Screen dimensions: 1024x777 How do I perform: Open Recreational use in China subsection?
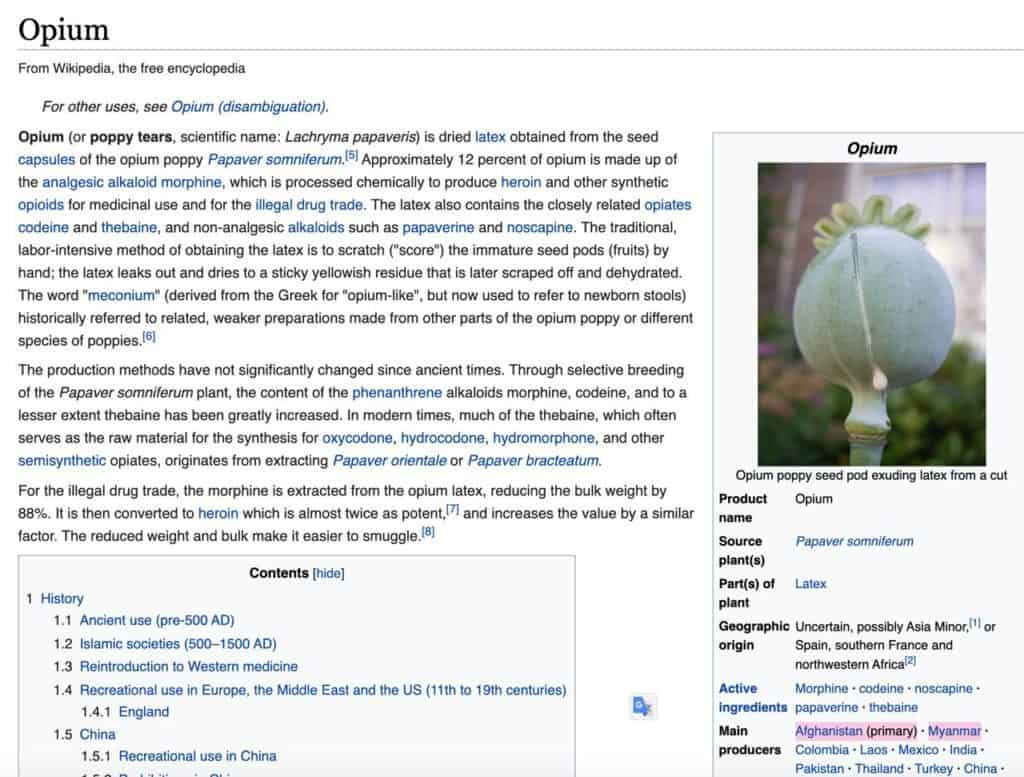point(197,756)
